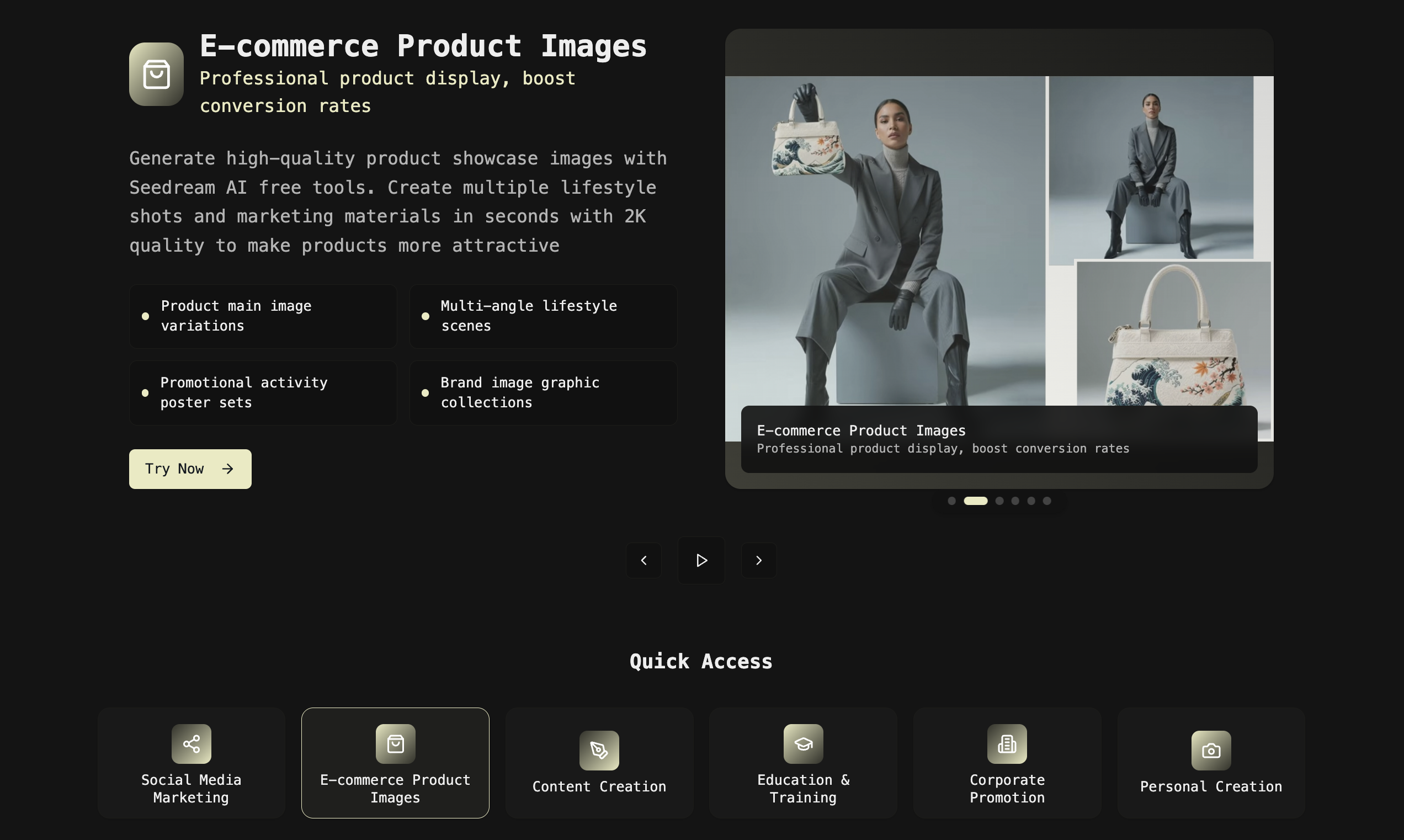Select the fourth carousel indicator dot
This screenshot has width=1404, height=840.
(x=1015, y=501)
